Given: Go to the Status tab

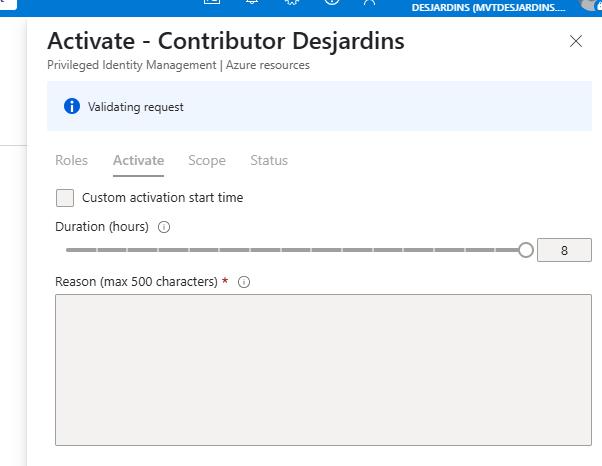Looking at the screenshot, I should 269,160.
